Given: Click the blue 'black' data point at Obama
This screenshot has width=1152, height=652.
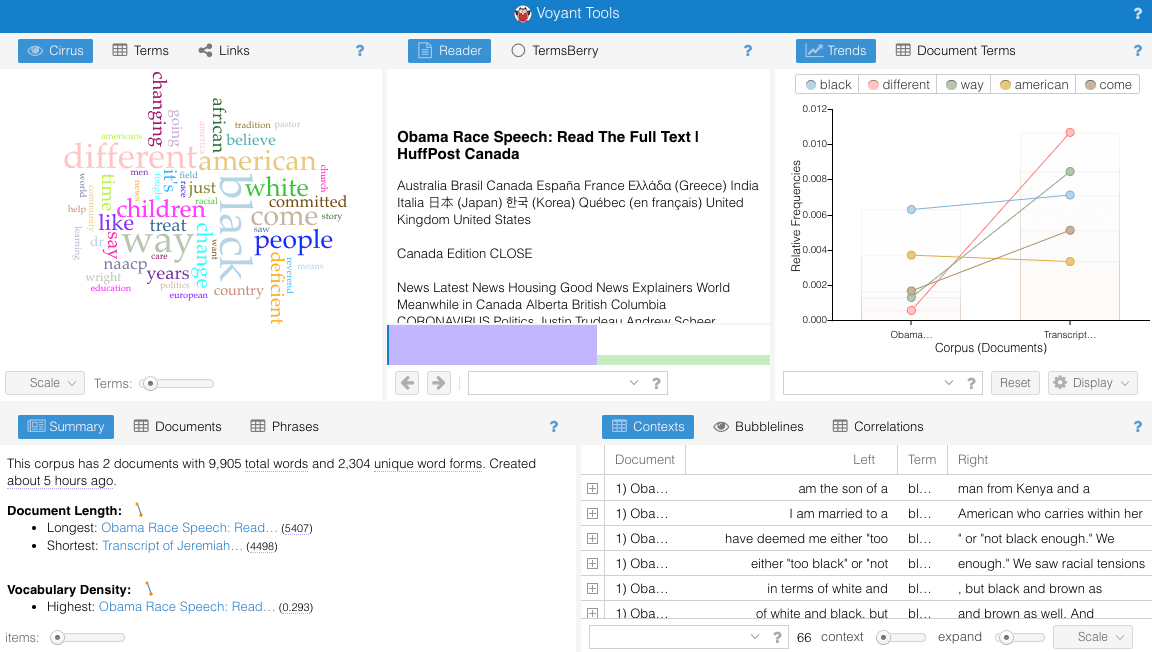Looking at the screenshot, I should click(911, 209).
